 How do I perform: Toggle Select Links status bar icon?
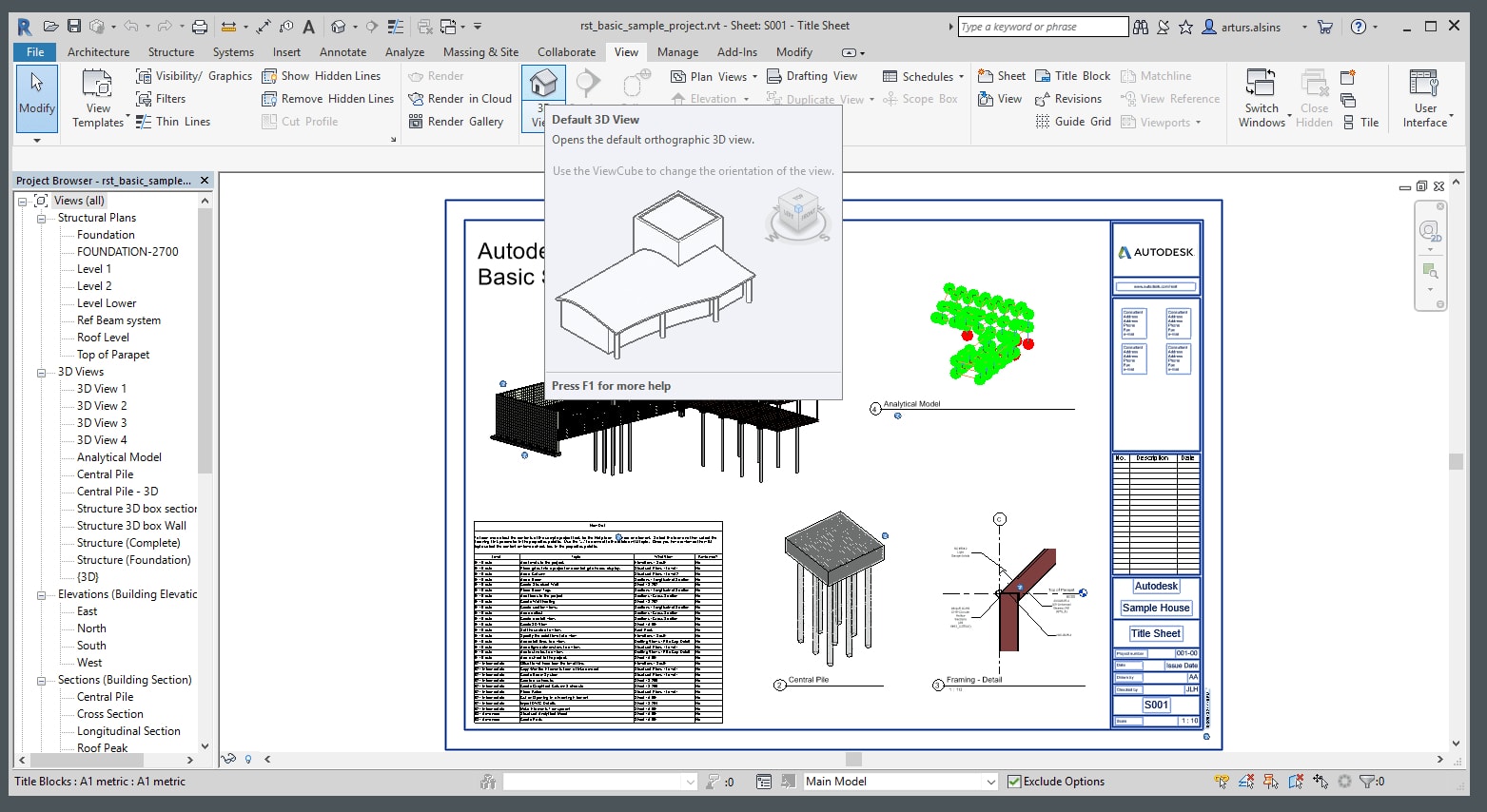(x=1223, y=782)
